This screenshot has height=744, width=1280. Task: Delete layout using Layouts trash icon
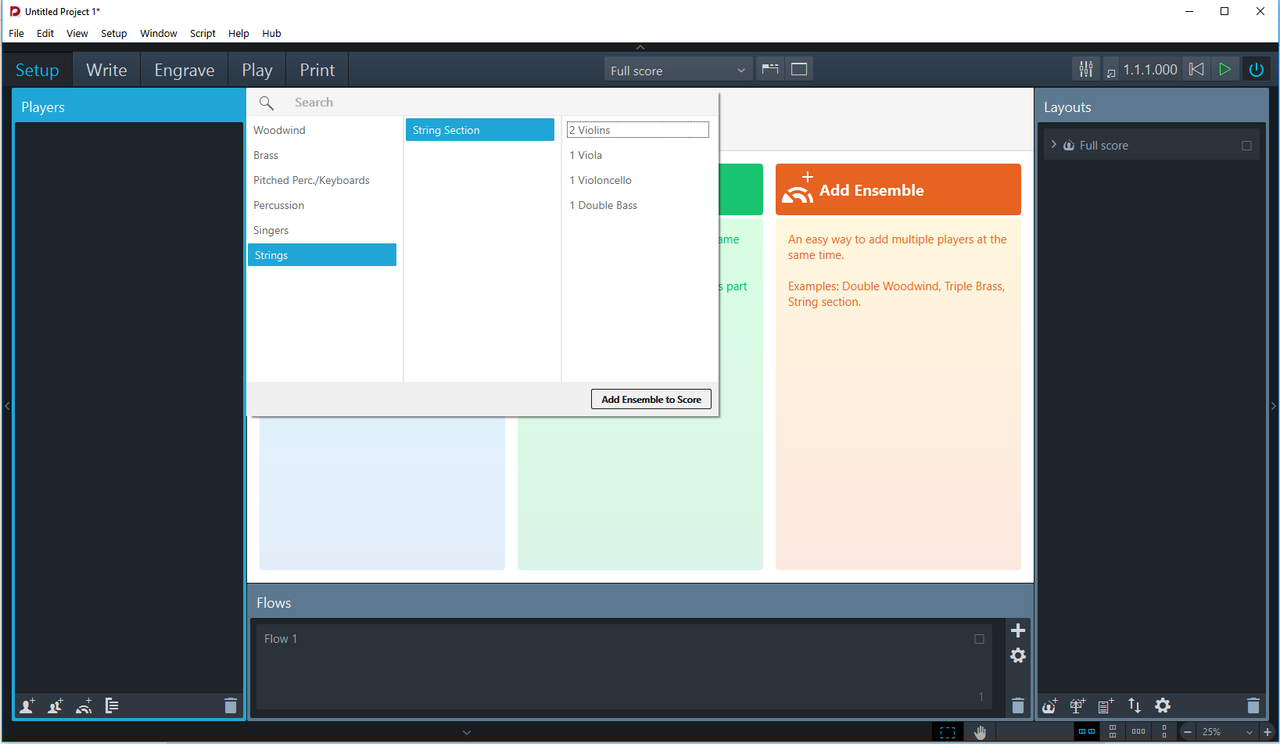click(1254, 706)
